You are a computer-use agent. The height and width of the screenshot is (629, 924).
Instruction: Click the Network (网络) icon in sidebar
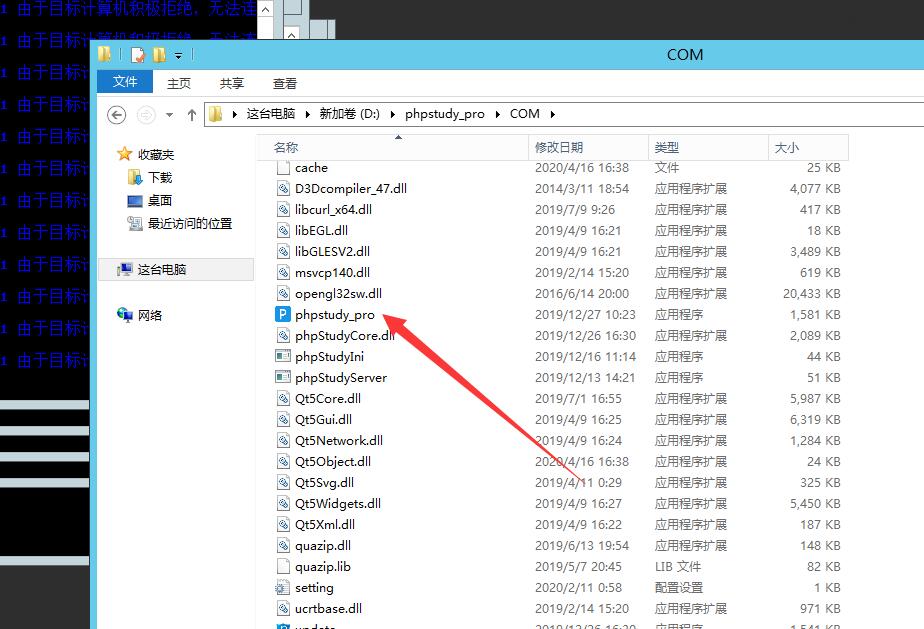[125, 315]
